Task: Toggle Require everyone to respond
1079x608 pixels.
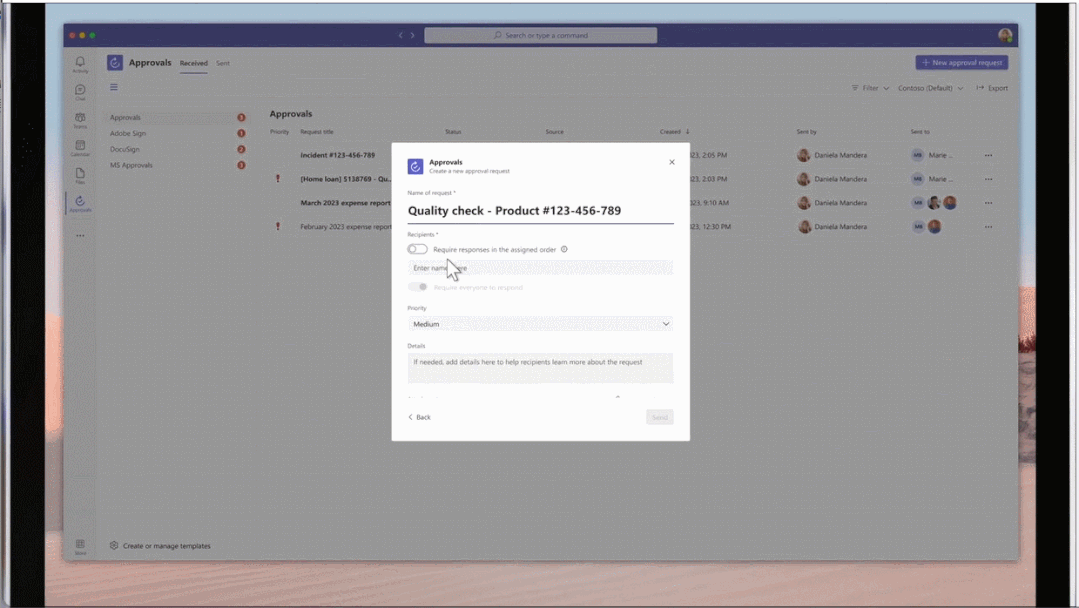Action: click(417, 287)
